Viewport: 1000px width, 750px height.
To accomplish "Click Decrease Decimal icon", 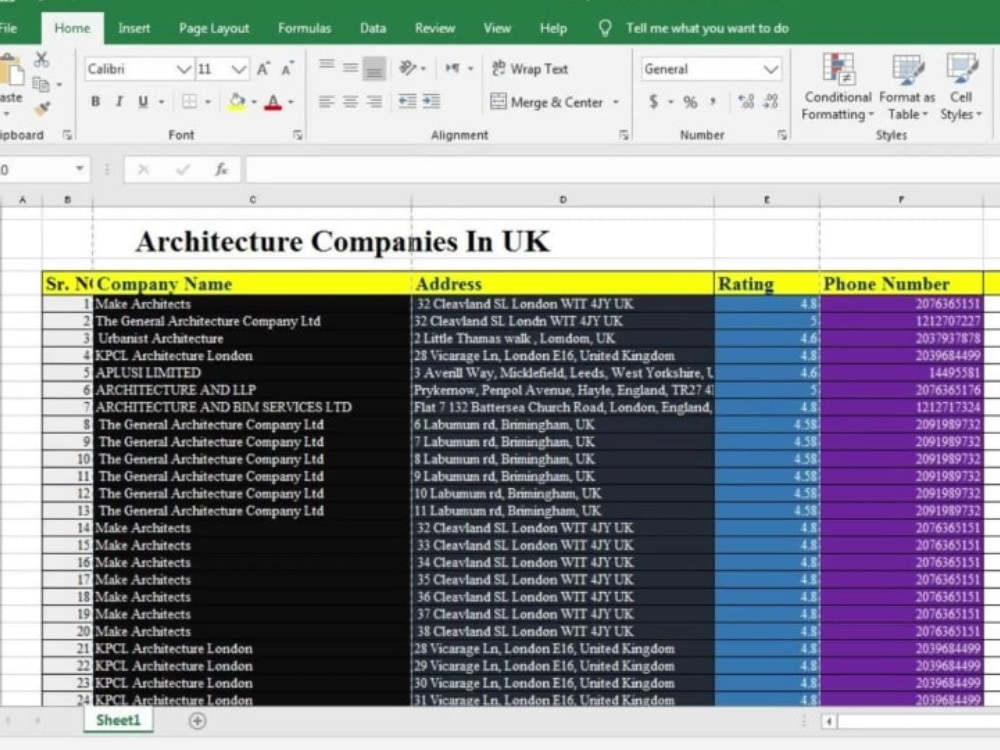I will (x=771, y=101).
